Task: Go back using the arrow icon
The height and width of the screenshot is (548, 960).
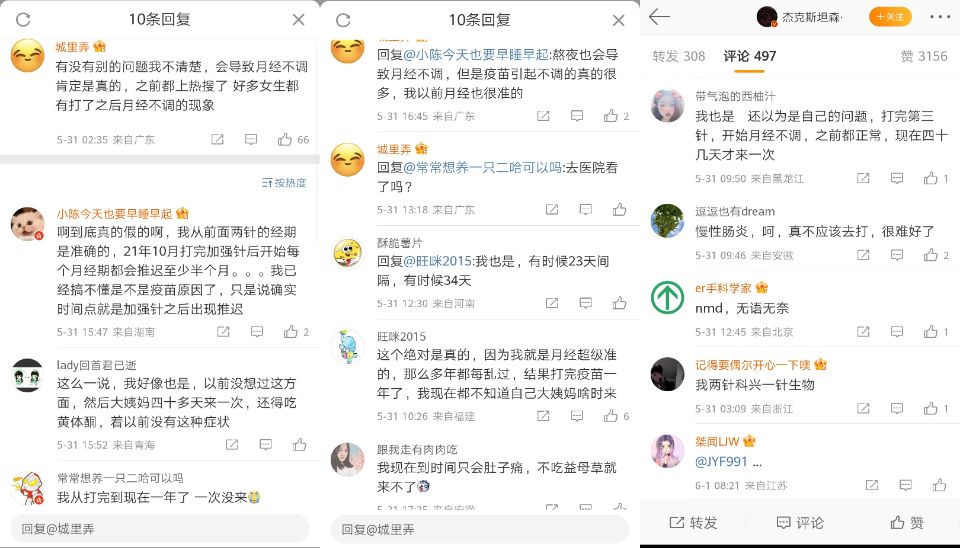Action: point(659,17)
